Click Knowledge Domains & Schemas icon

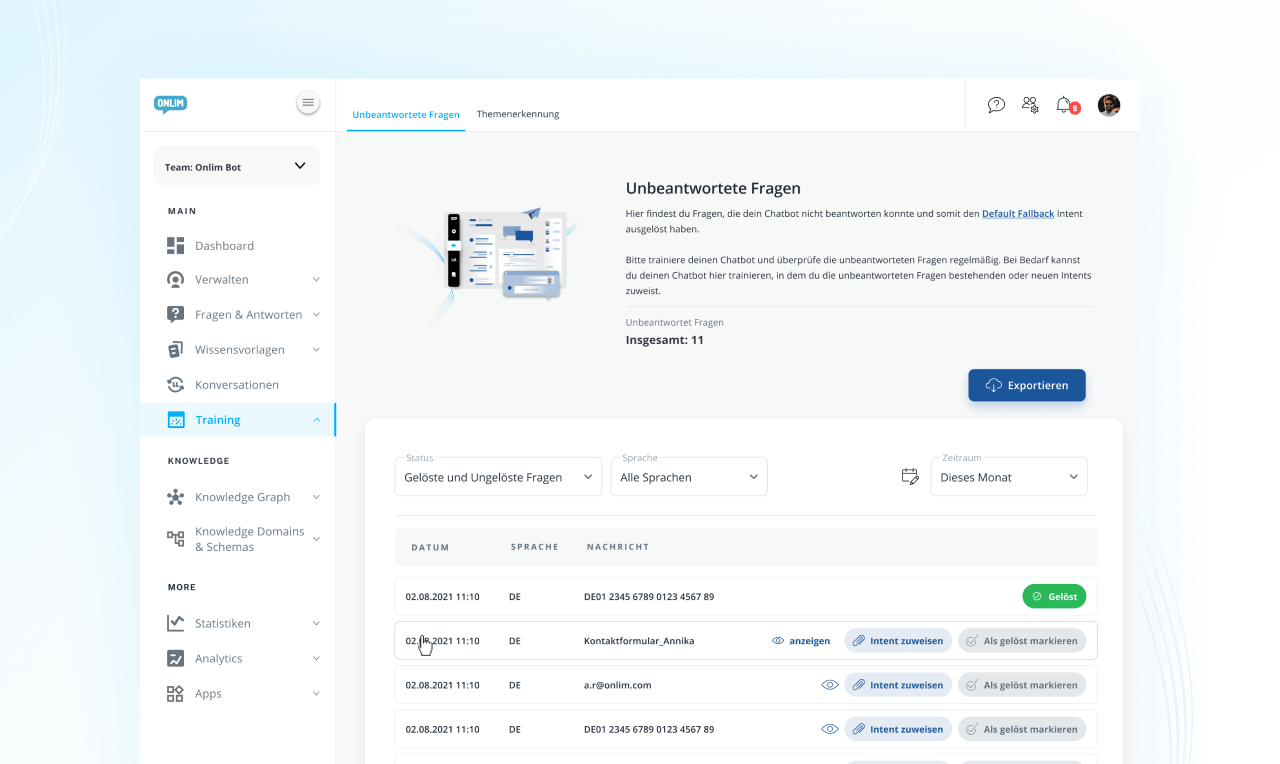(x=176, y=539)
